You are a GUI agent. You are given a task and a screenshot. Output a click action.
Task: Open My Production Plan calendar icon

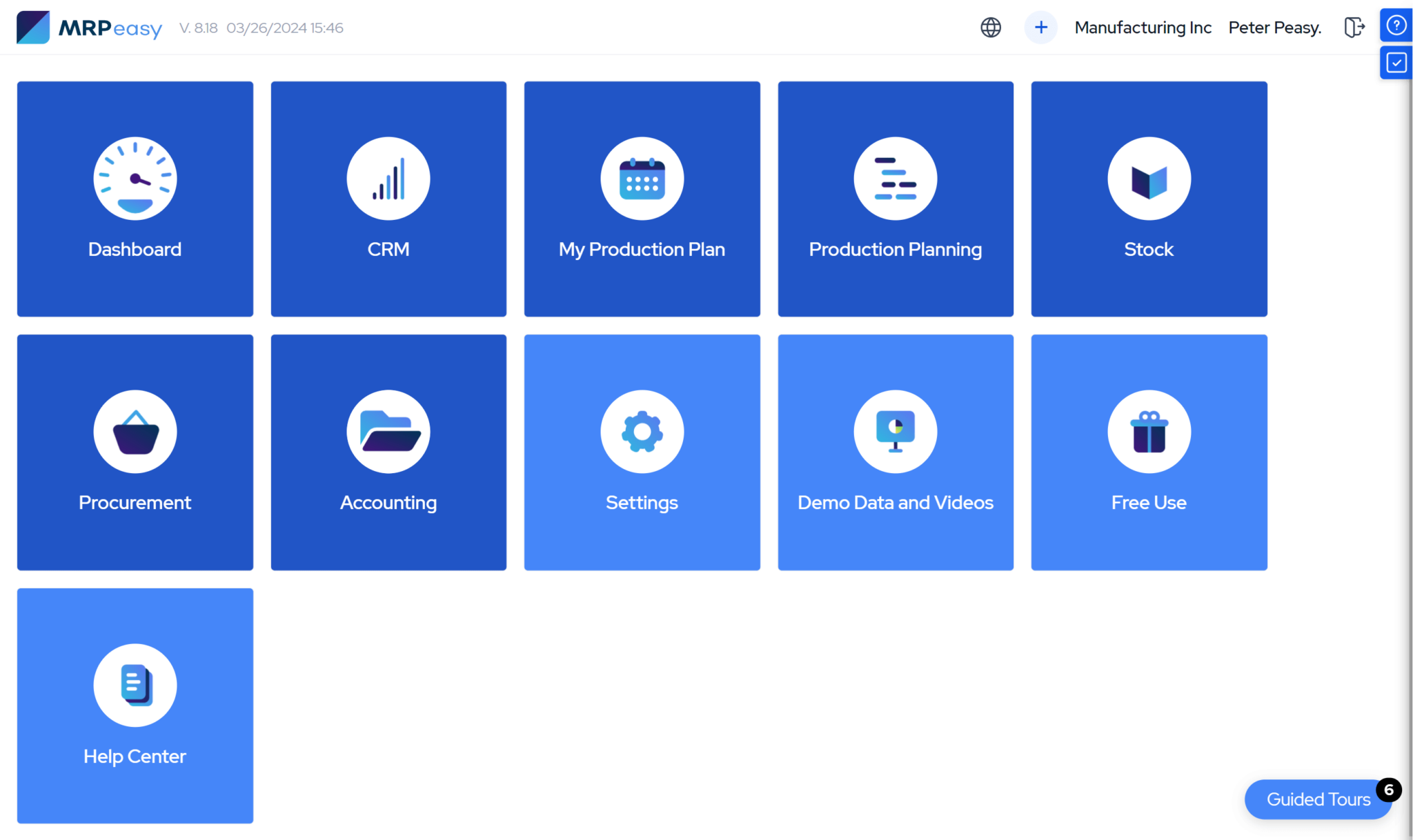[642, 179]
